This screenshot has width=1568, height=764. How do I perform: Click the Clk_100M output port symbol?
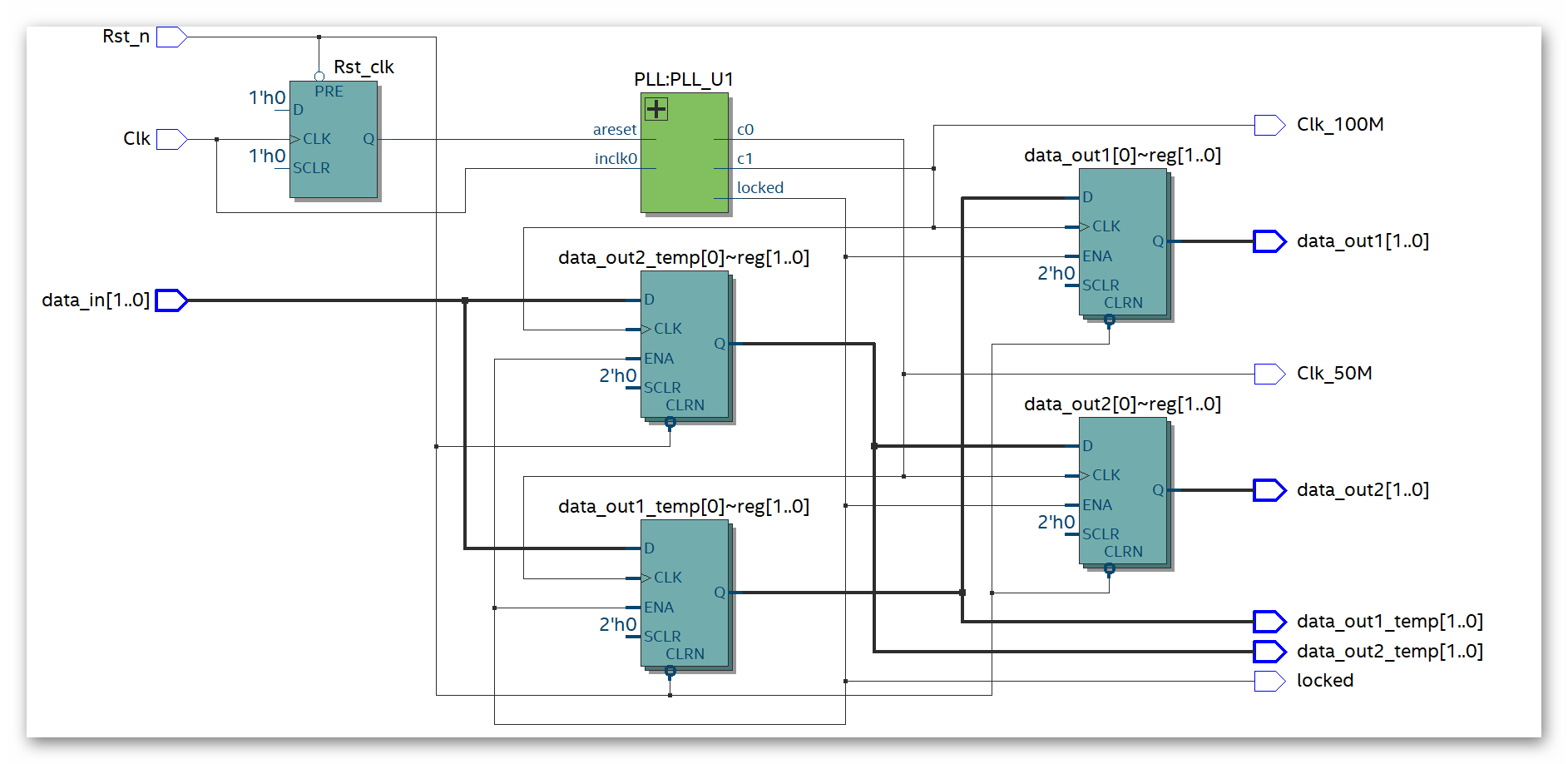click(x=1269, y=126)
